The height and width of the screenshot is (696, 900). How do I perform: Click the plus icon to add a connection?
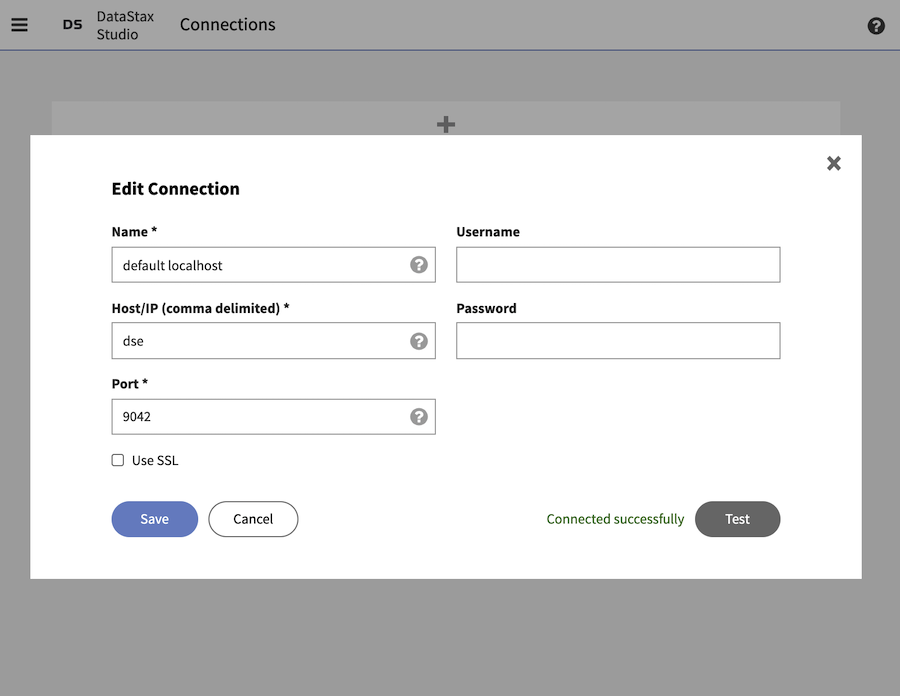[446, 124]
